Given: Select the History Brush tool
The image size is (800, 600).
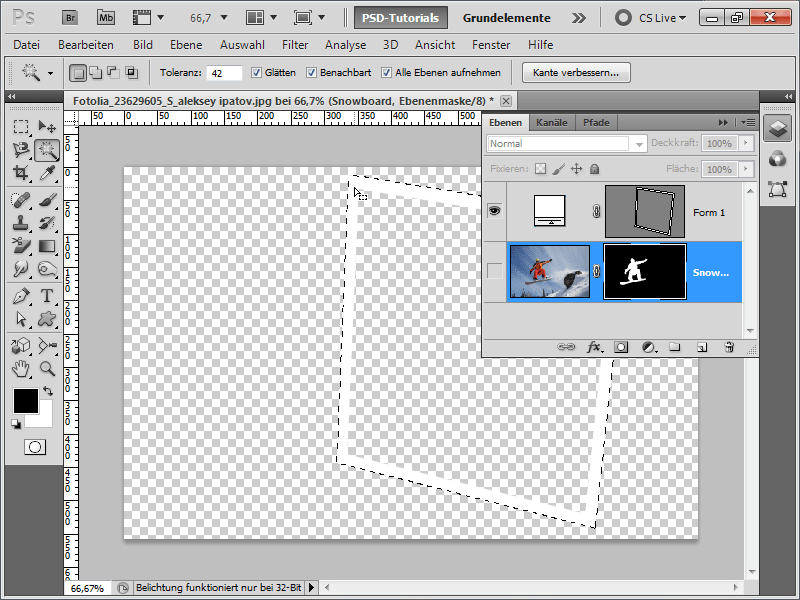Looking at the screenshot, I should coord(47,223).
